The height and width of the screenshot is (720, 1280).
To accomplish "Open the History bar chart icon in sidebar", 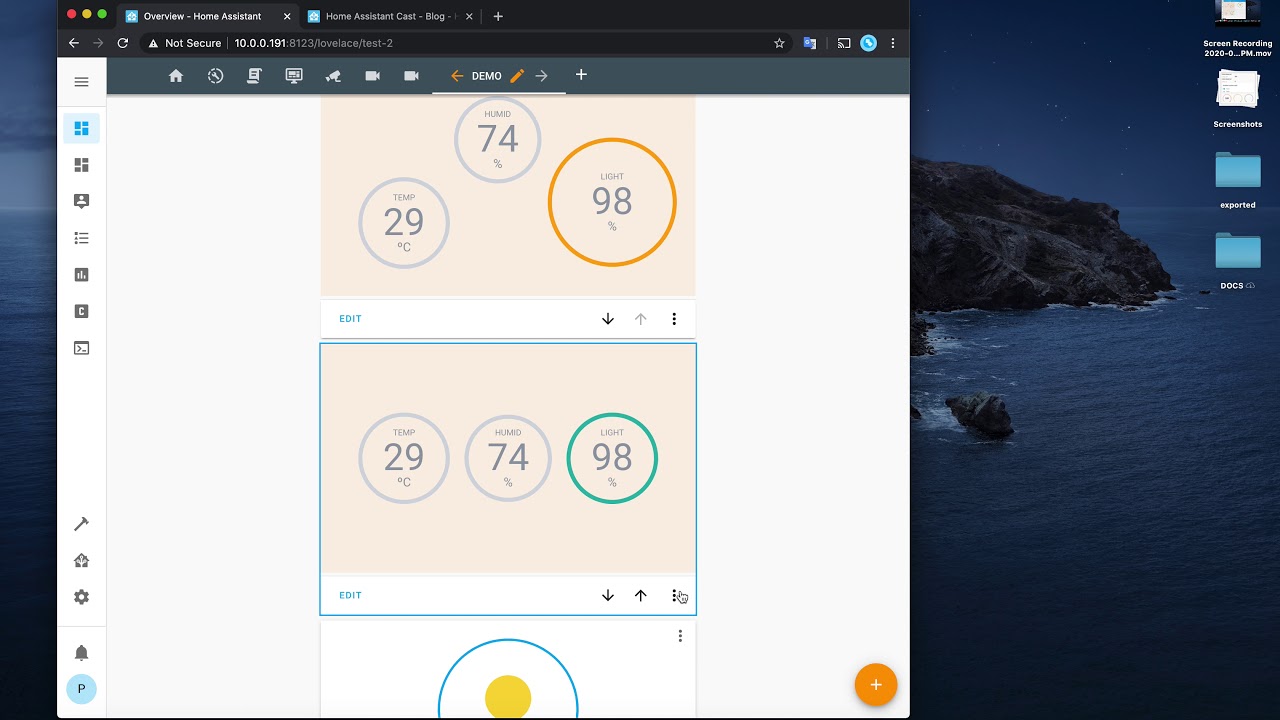I will 82,275.
